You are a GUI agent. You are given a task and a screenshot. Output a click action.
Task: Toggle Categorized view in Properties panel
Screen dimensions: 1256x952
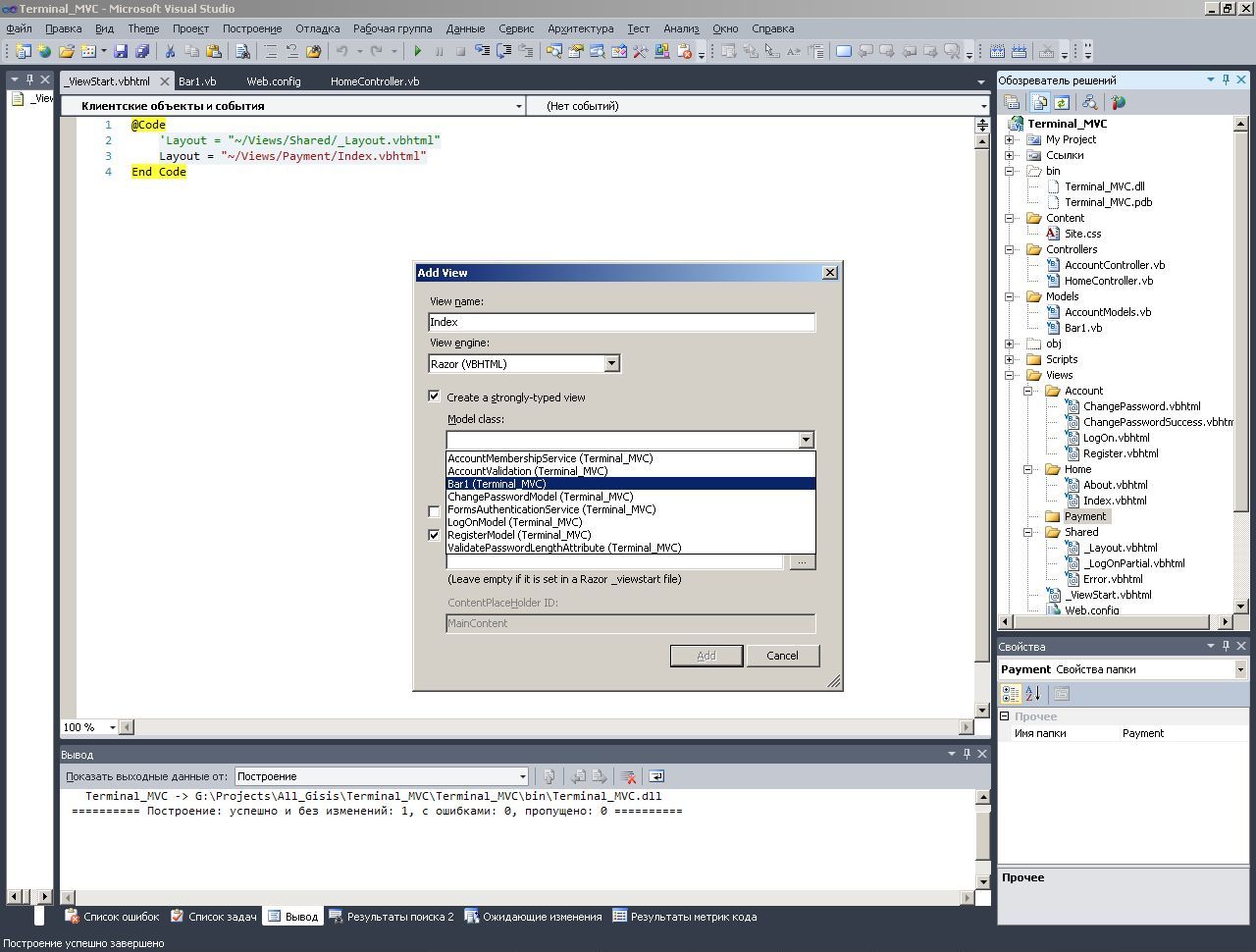coord(1011,694)
